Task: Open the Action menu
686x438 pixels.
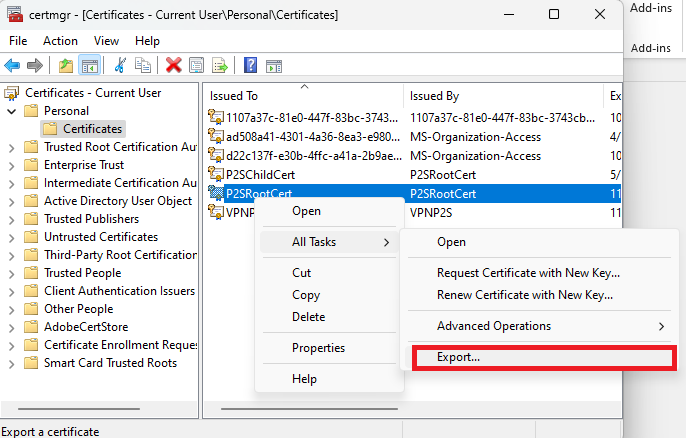Action: 60,41
